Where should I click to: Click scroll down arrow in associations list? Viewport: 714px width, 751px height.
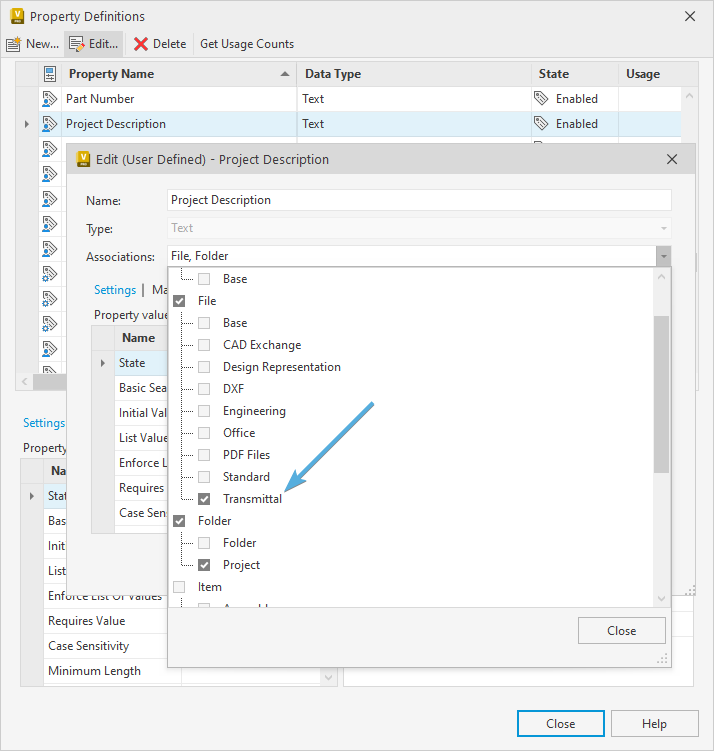click(661, 598)
